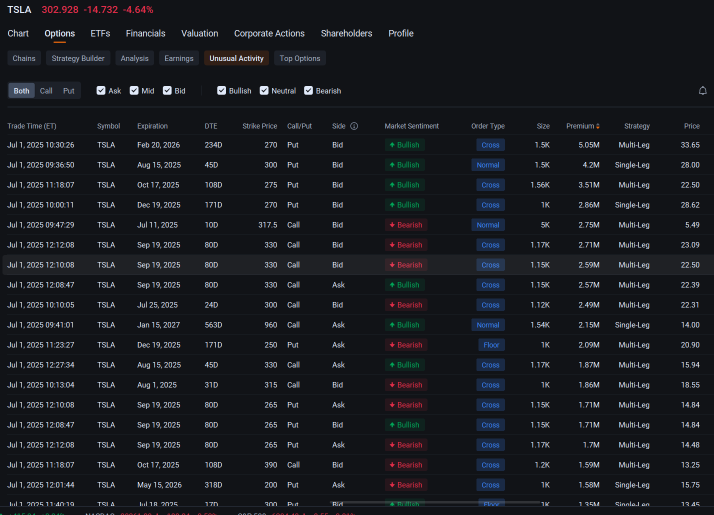714x515 pixels.
Task: Switch to the ETFs tab
Action: click(x=100, y=33)
